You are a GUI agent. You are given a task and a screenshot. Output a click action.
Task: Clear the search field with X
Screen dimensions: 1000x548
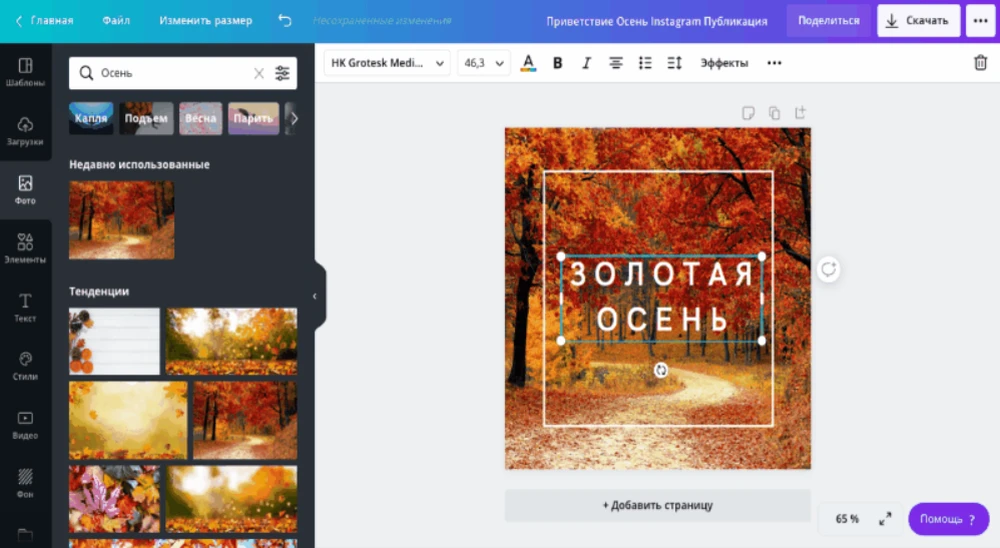[x=258, y=73]
